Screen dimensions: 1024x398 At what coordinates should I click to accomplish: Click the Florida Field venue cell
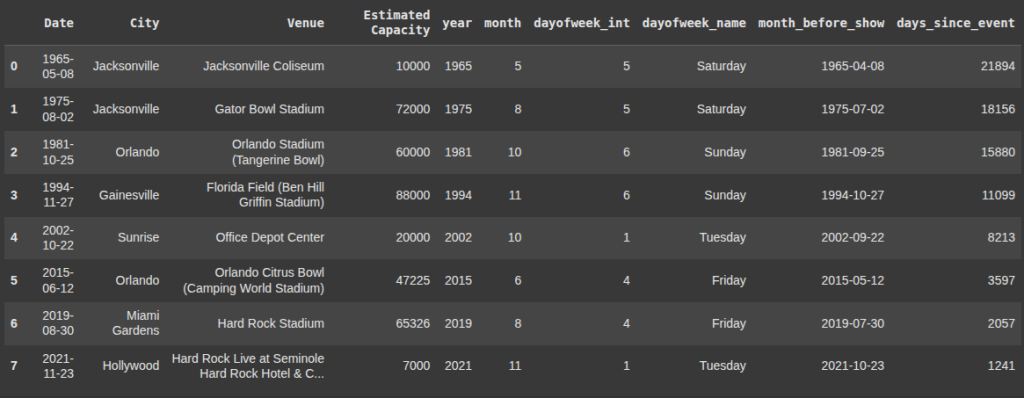click(x=265, y=195)
